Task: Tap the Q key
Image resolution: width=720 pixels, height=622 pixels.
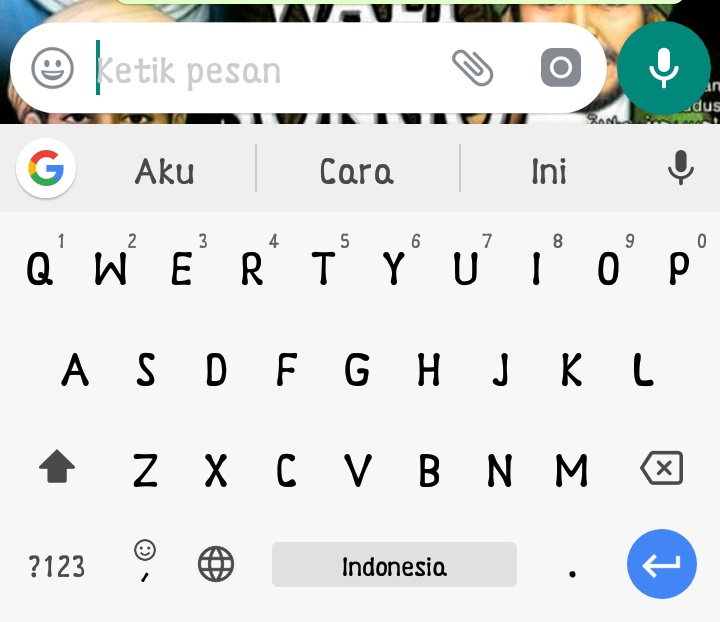Action: (x=39, y=269)
